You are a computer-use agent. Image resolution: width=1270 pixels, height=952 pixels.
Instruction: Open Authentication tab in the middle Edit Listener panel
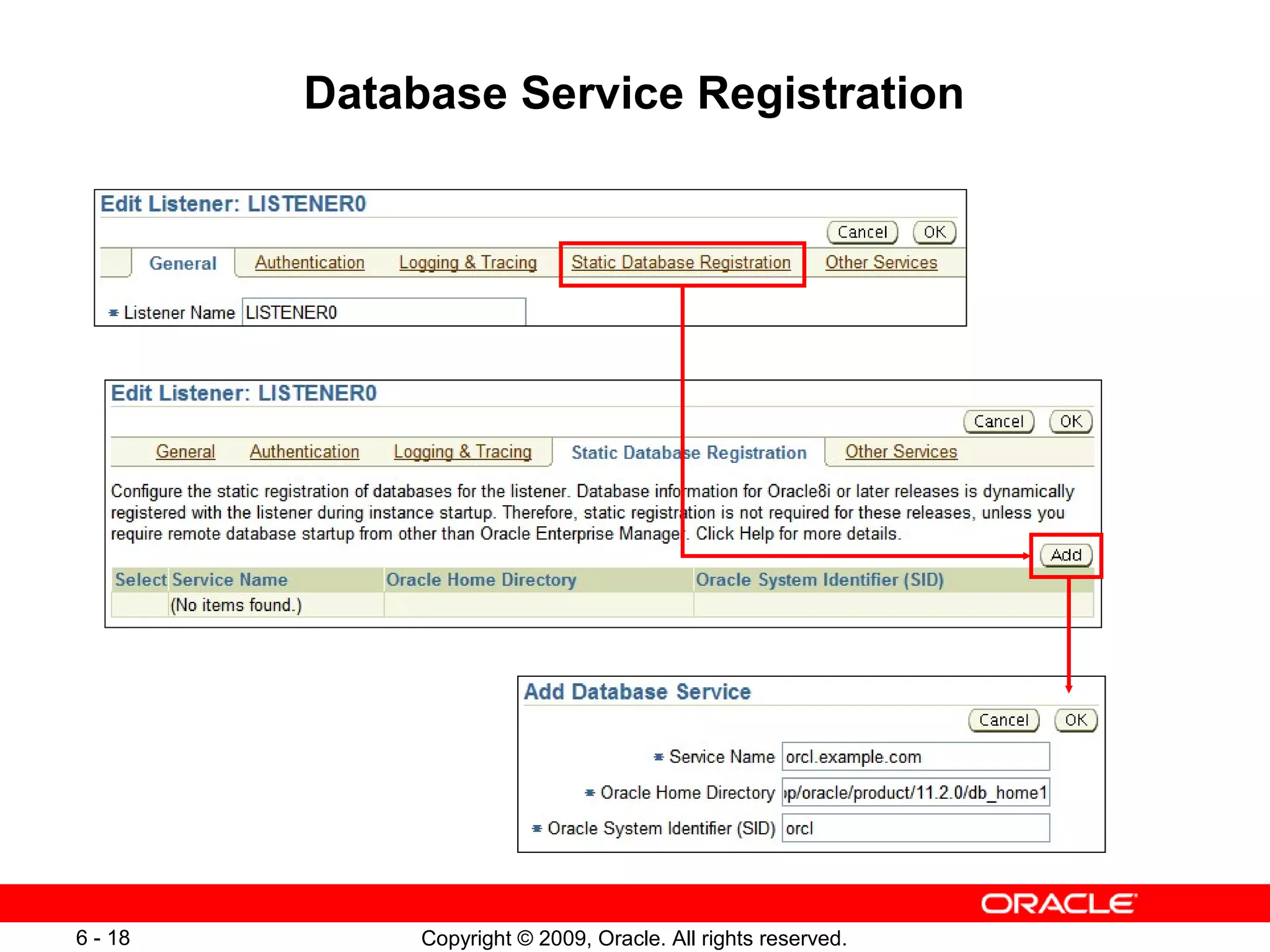(304, 452)
